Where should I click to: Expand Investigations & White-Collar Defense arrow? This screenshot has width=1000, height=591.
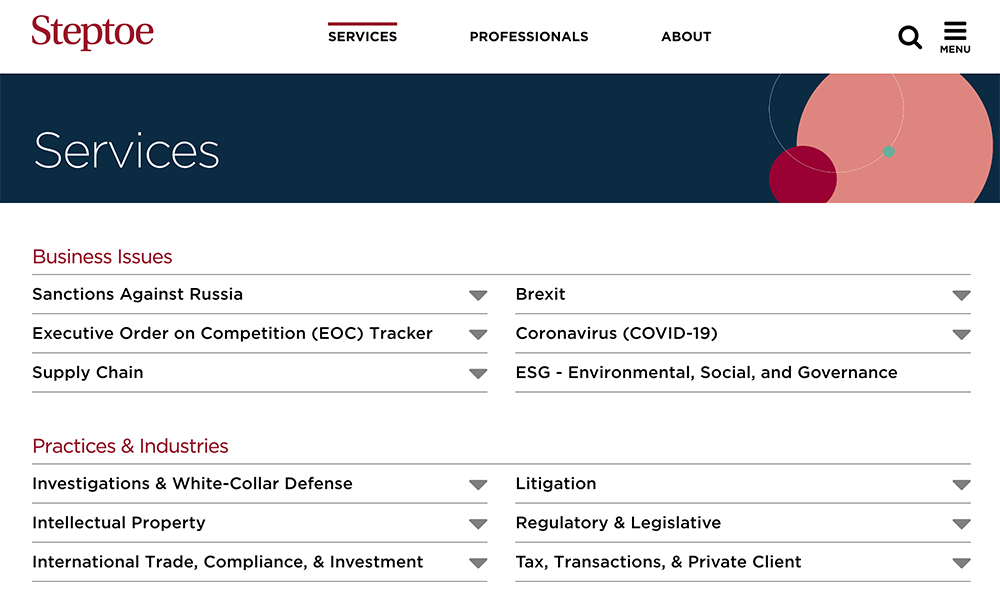pos(478,484)
